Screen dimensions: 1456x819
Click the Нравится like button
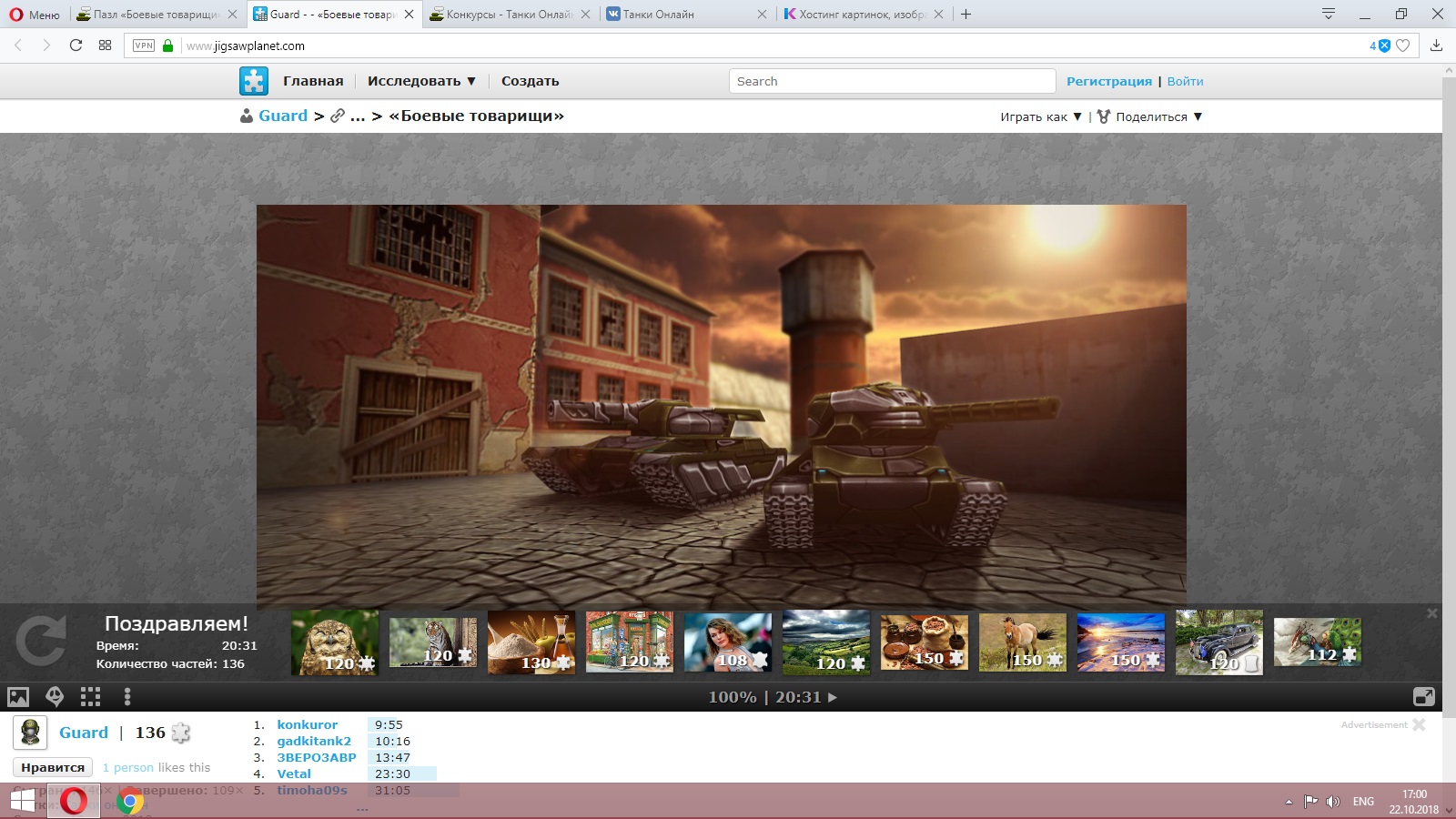point(53,767)
